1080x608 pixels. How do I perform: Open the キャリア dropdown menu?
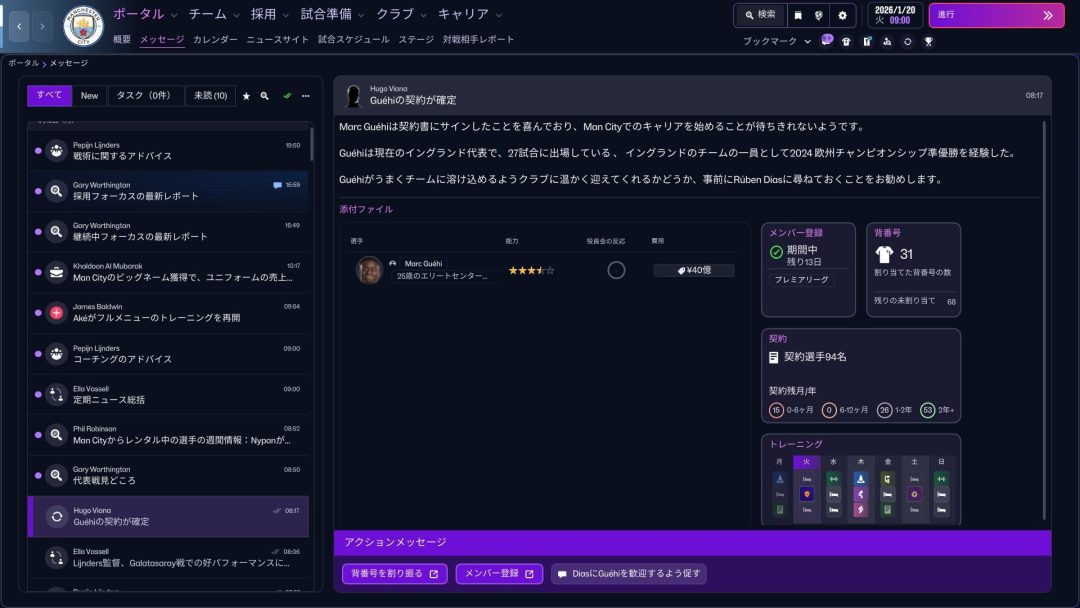coord(470,14)
